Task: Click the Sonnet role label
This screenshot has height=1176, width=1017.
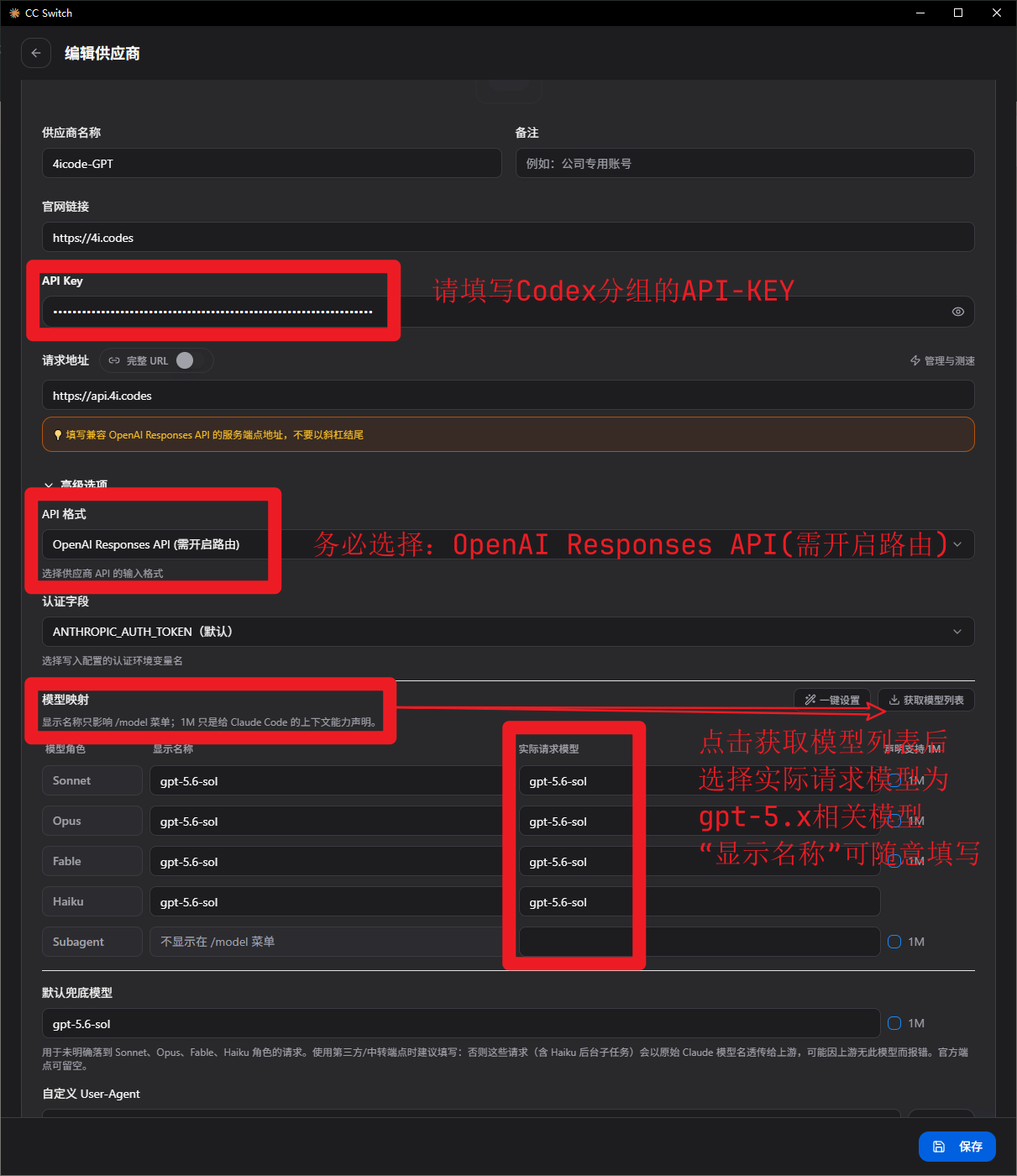Action: pos(92,780)
